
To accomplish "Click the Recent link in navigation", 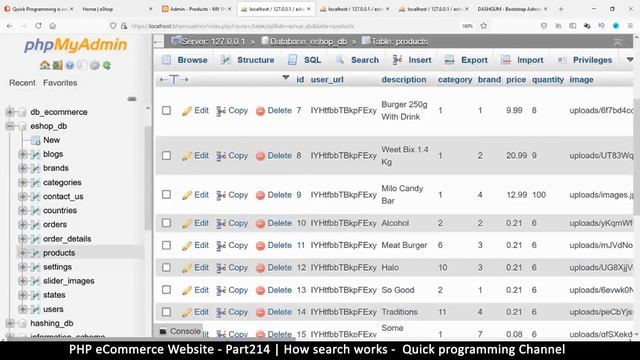I will point(22,83).
